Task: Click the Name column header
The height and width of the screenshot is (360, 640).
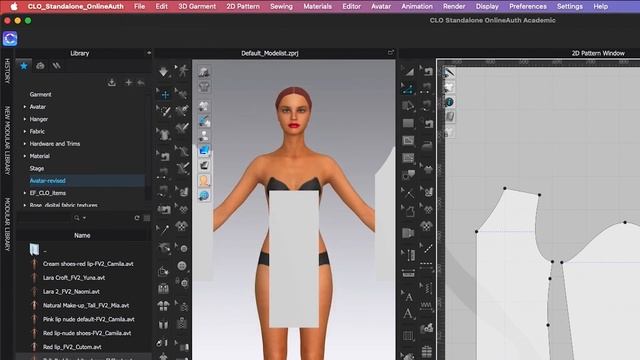Action: coord(82,236)
